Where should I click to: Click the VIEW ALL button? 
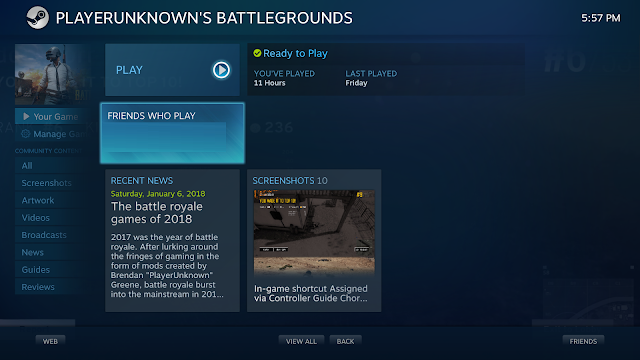pos(301,341)
